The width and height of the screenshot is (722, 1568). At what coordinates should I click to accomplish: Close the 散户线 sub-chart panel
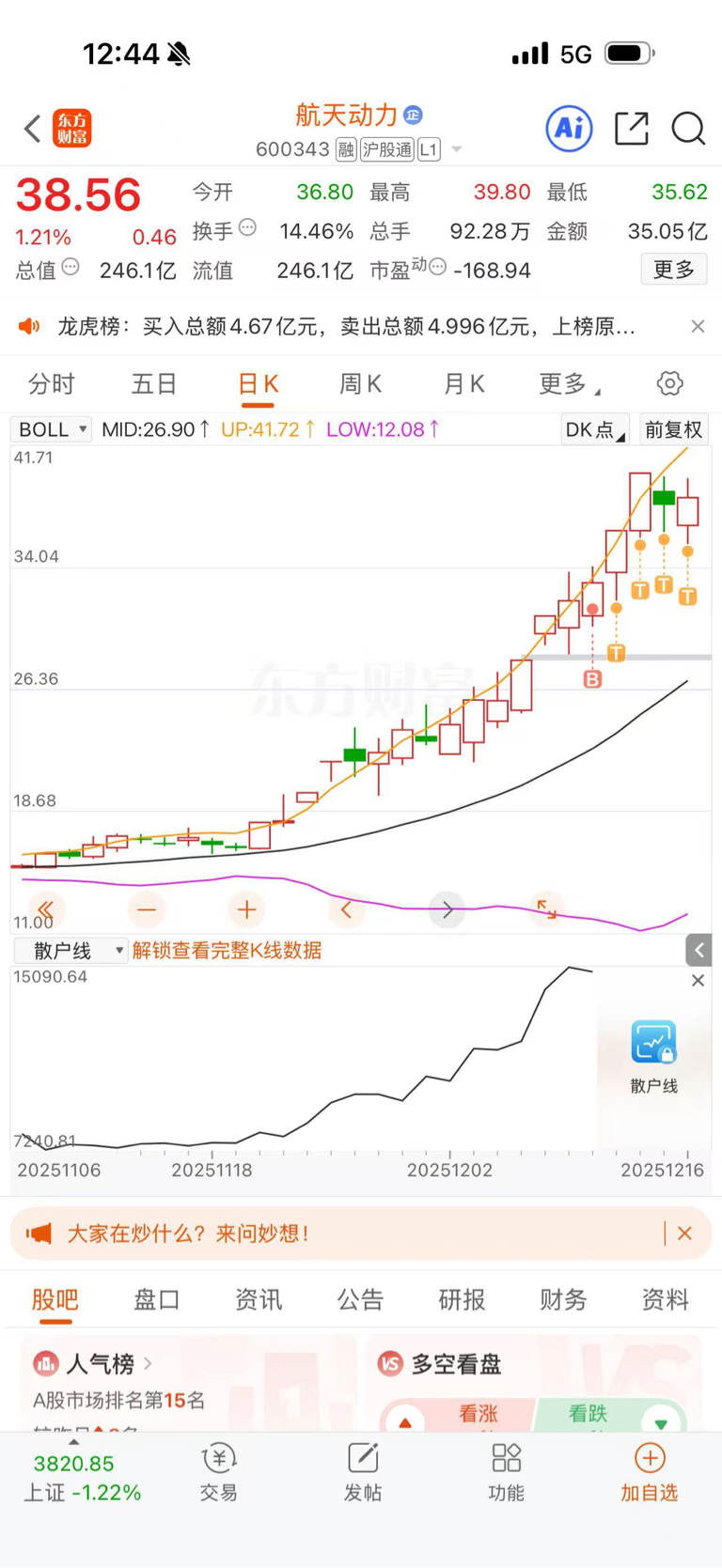click(698, 981)
